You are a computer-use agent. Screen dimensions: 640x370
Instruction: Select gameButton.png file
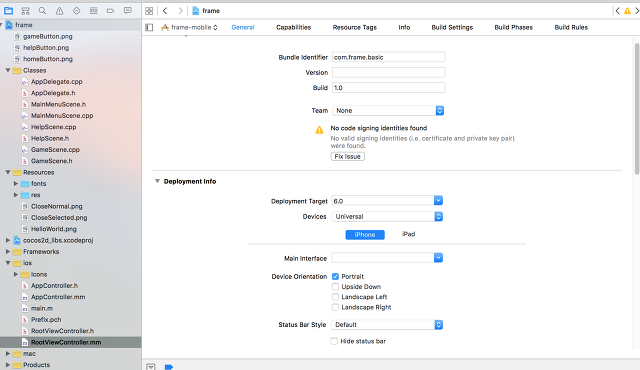click(48, 36)
